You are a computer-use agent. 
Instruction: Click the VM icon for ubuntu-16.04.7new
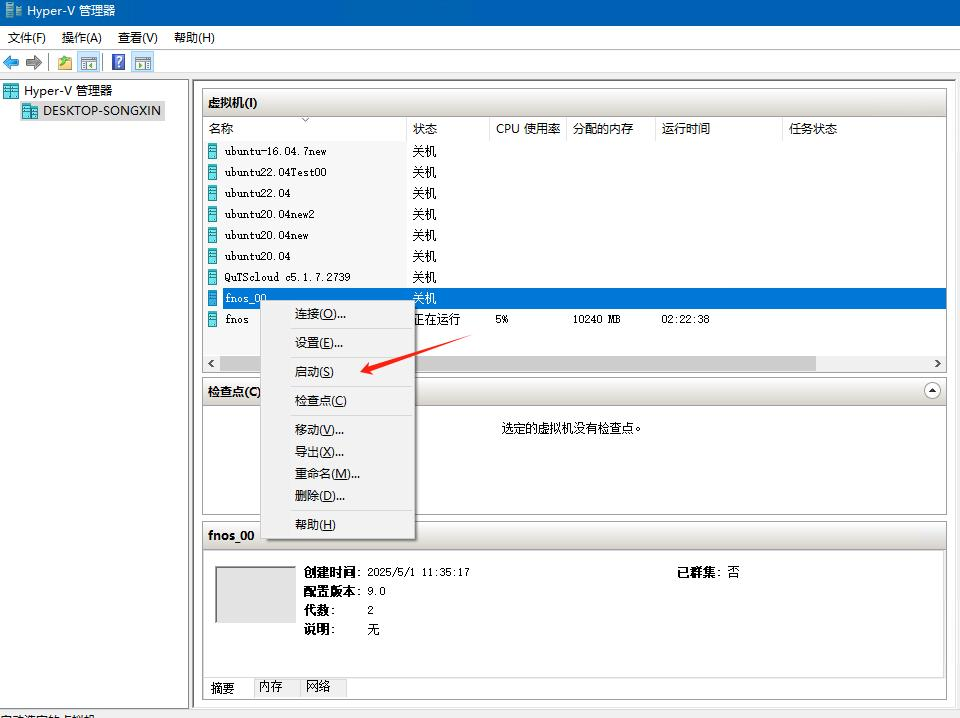pos(212,151)
